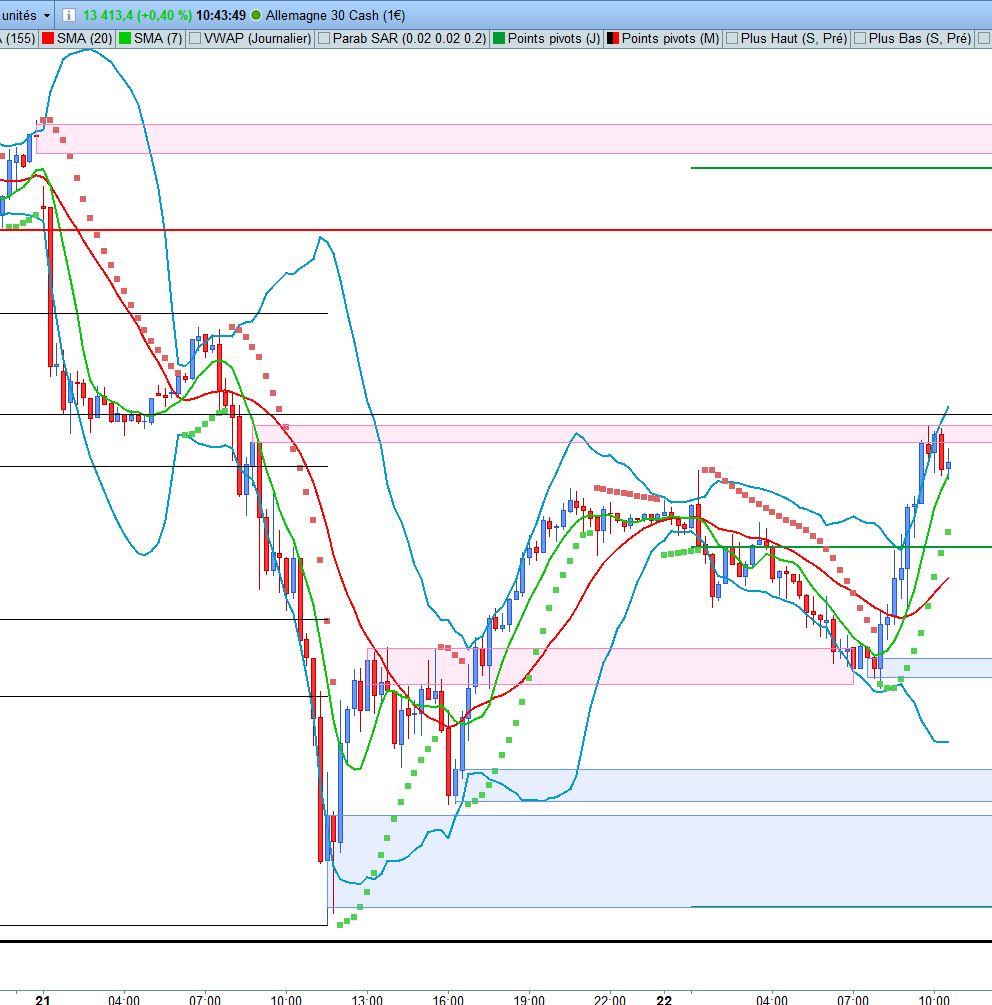Open the SMA (20) indicator label
Image resolution: width=992 pixels, height=1005 pixels.
tap(85, 38)
